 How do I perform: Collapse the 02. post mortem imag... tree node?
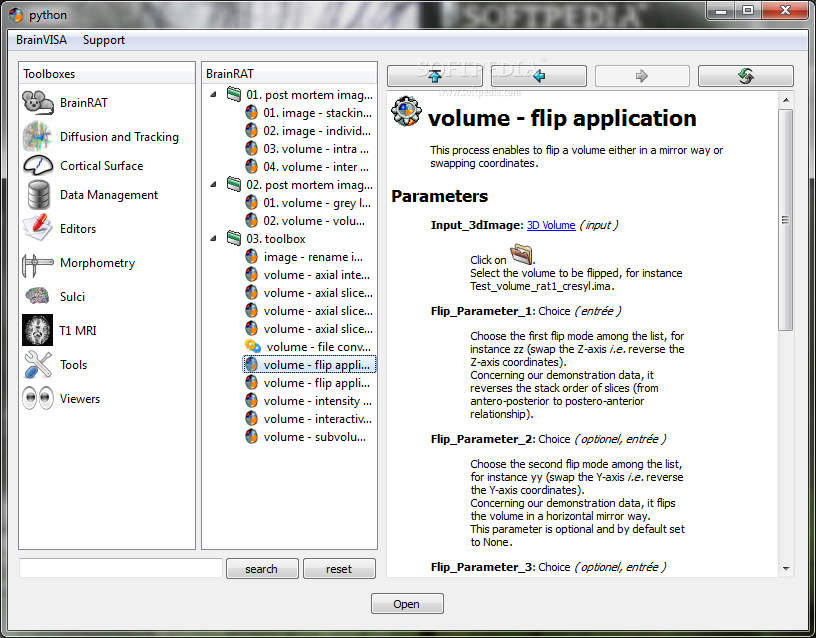(x=213, y=185)
